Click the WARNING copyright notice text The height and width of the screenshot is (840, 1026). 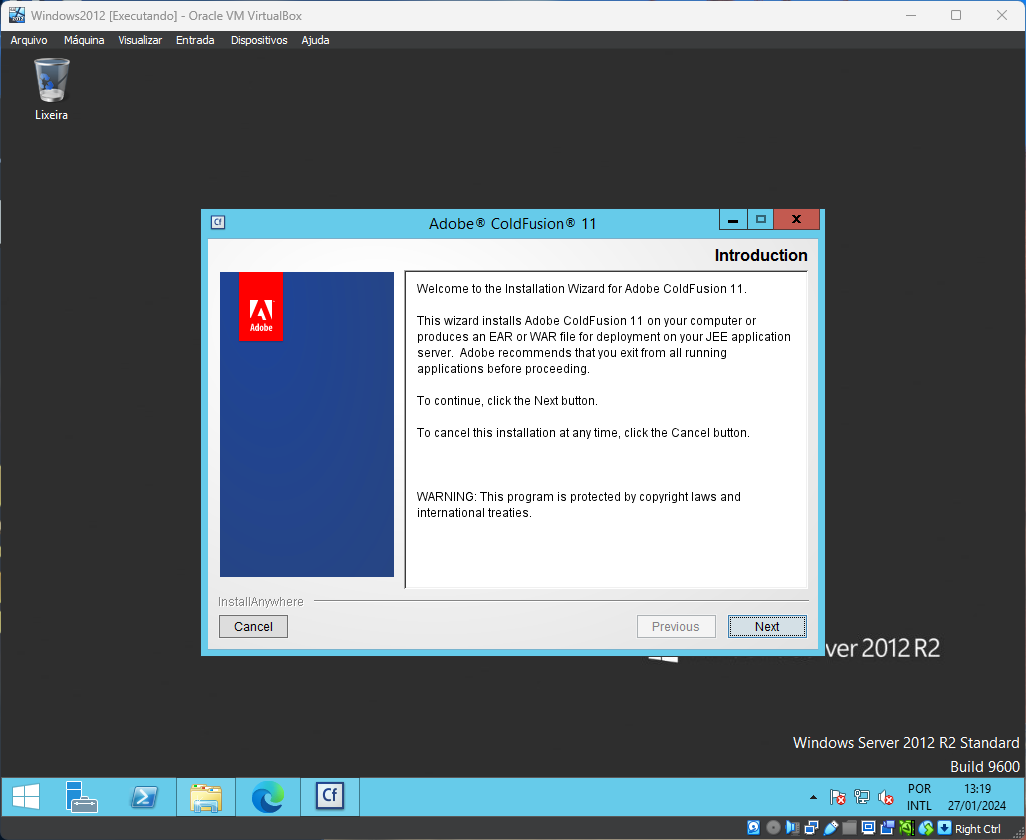click(x=578, y=504)
